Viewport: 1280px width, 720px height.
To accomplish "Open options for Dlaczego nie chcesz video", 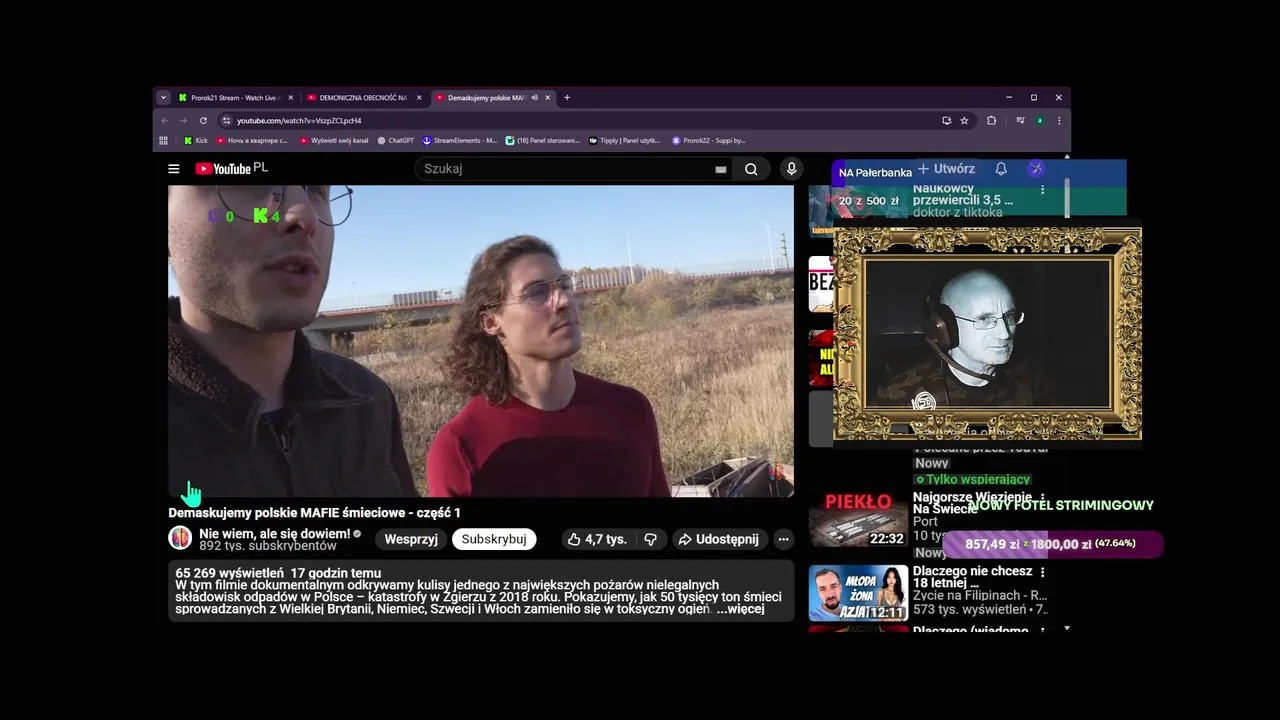I will (1042, 572).
